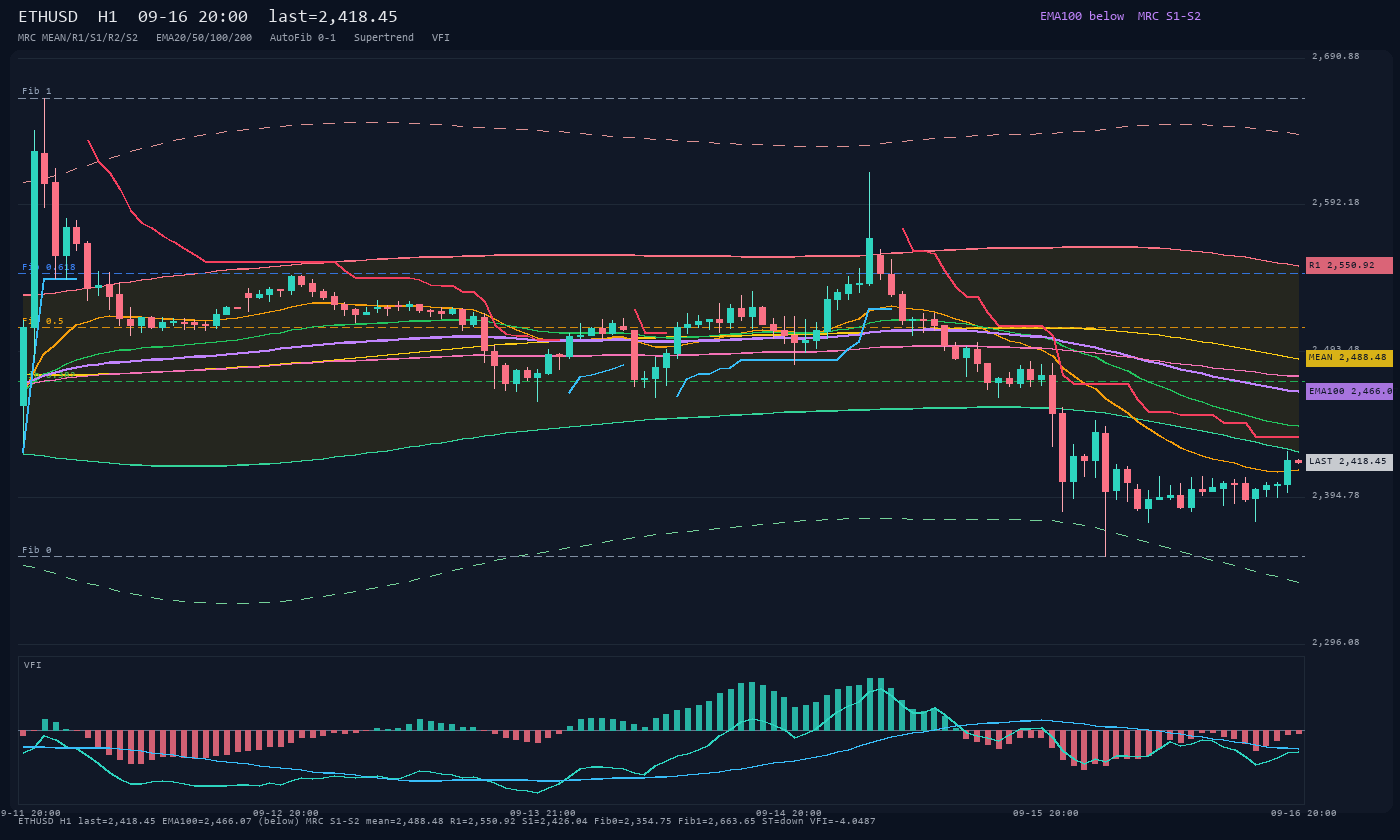The image size is (1400, 840).
Task: Click the LAST 2,418.45 price label
Action: tap(1349, 462)
